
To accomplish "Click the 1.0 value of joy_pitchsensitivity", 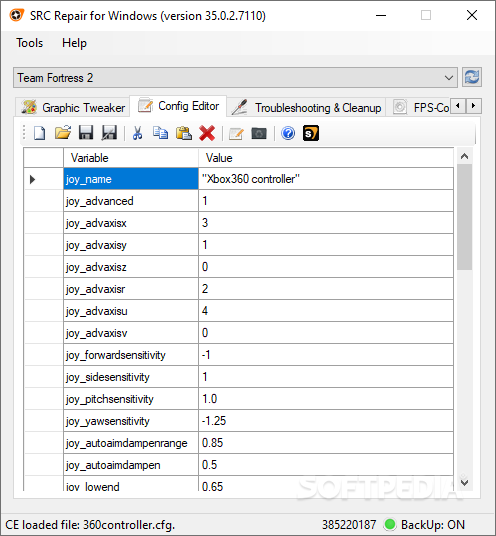I will (326, 399).
